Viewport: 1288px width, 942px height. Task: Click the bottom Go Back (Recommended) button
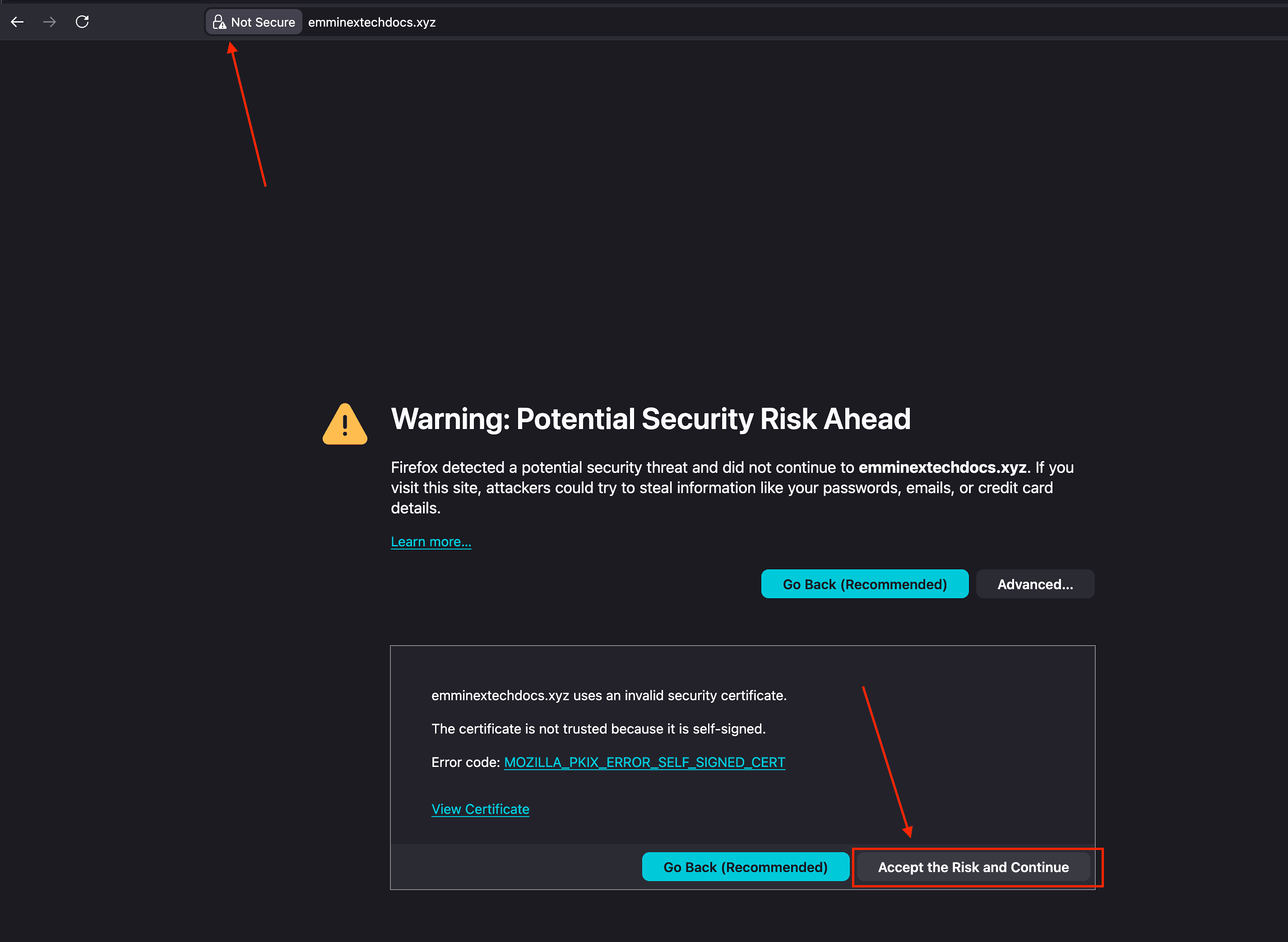(745, 867)
